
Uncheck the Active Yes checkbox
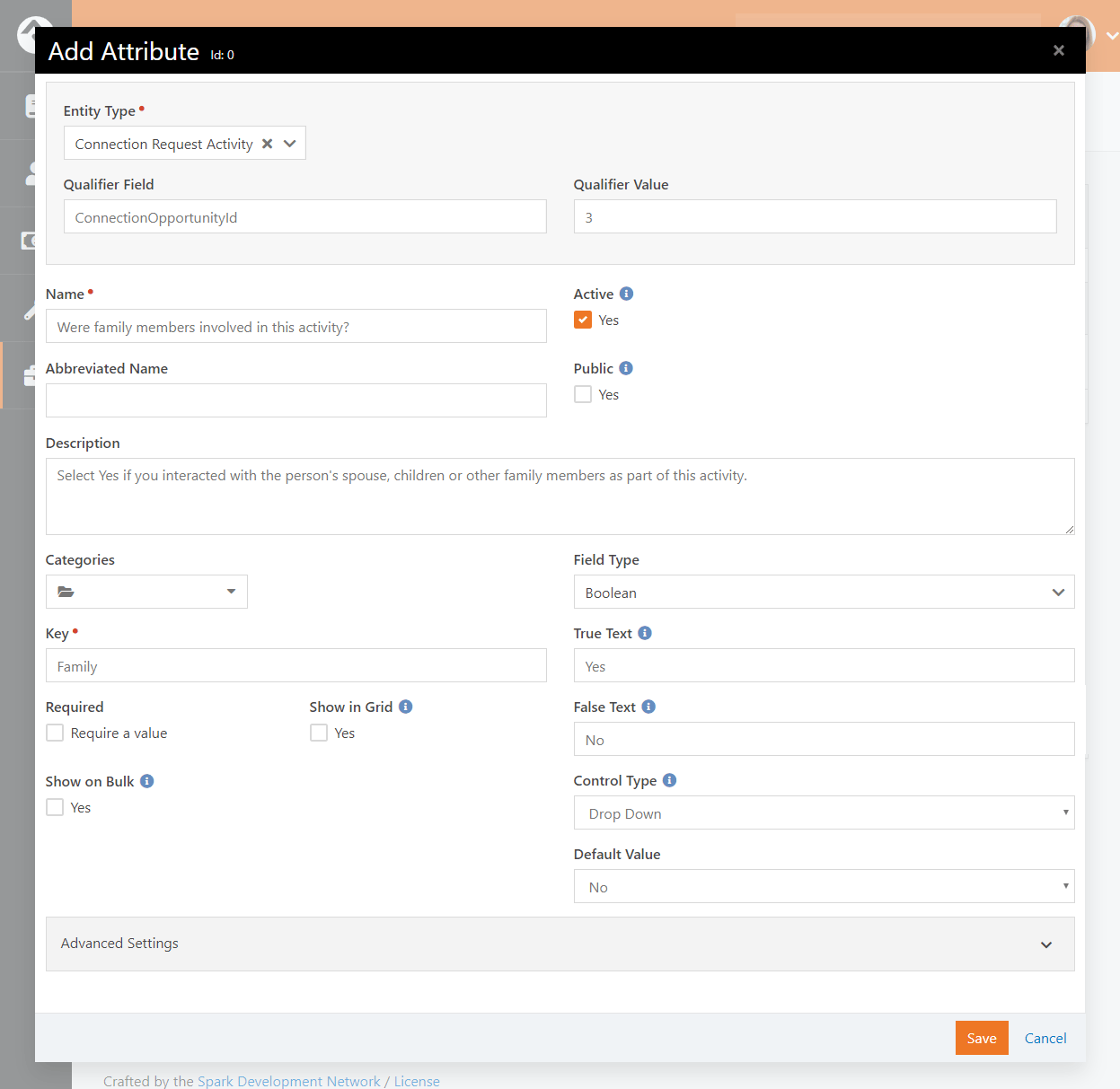tap(583, 320)
